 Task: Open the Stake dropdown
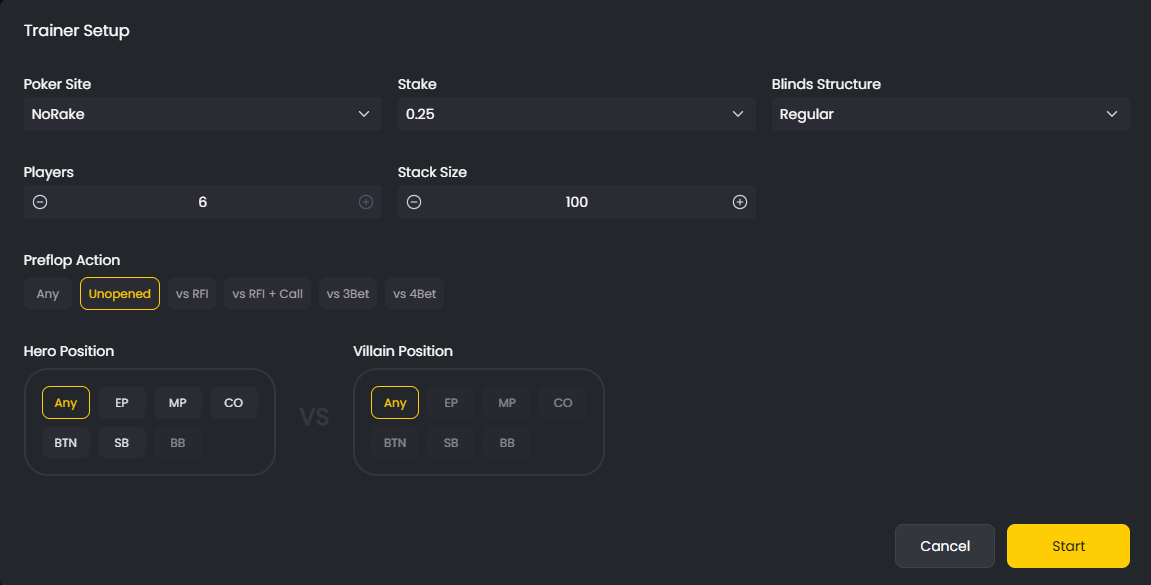576,113
